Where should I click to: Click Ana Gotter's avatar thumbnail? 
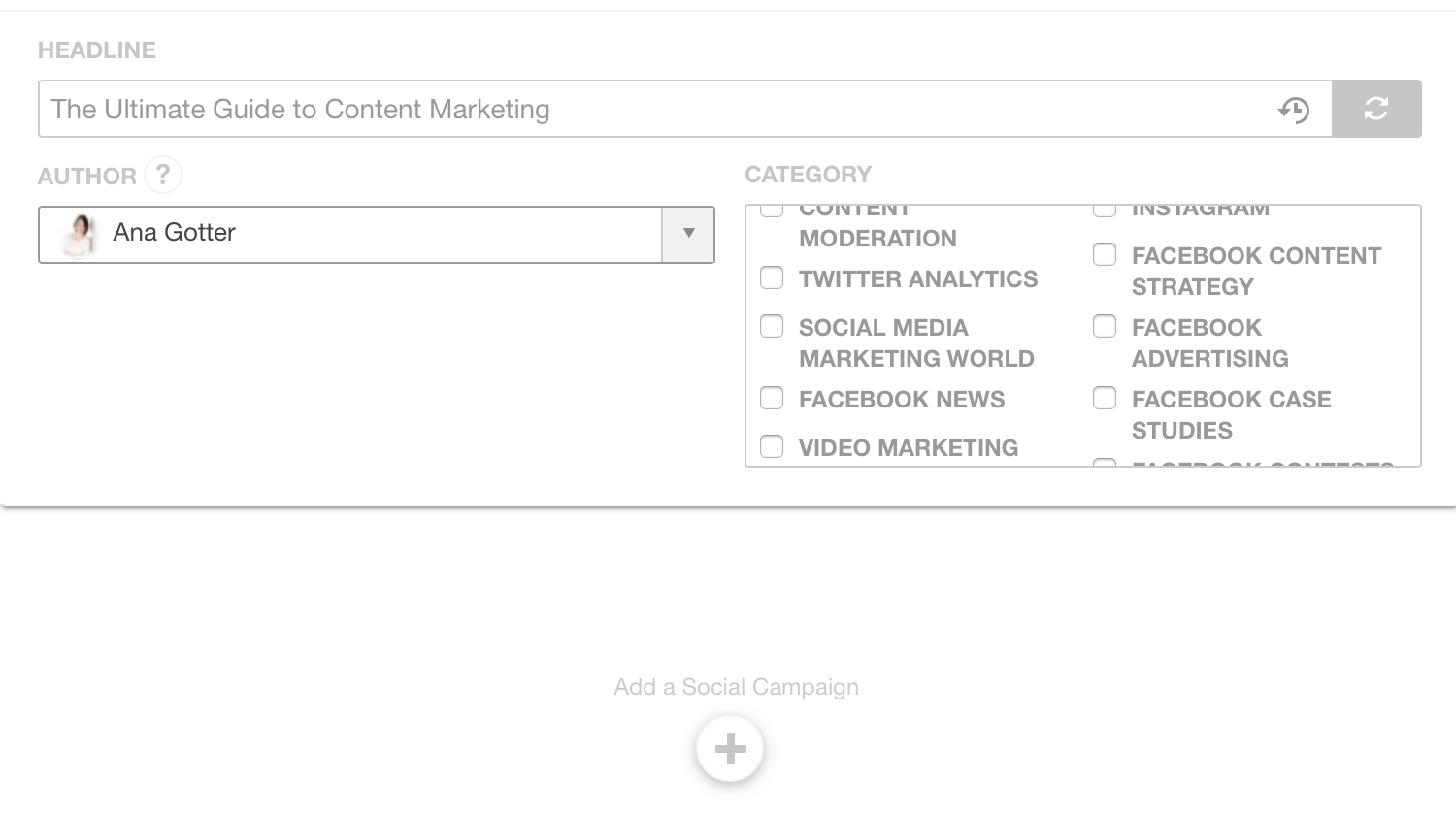pyautogui.click(x=80, y=235)
